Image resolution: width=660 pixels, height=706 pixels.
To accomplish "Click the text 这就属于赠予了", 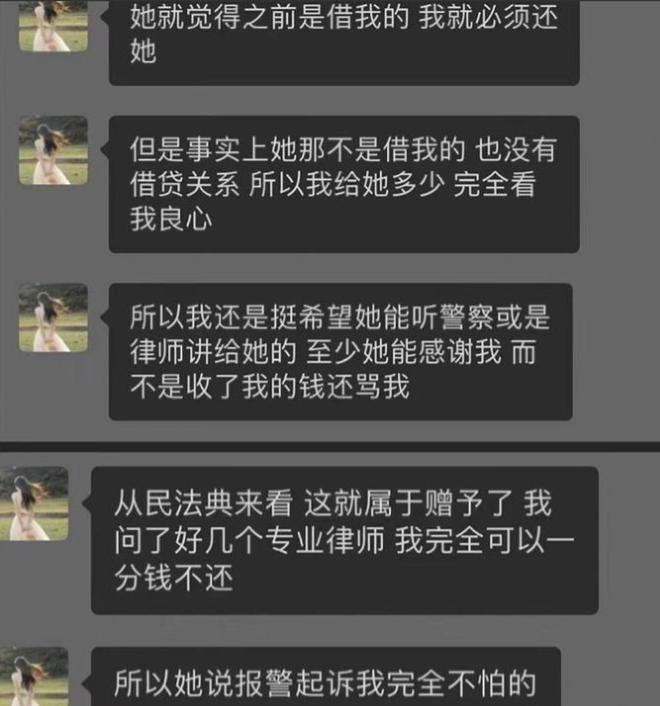I will pyautogui.click(x=408, y=503).
